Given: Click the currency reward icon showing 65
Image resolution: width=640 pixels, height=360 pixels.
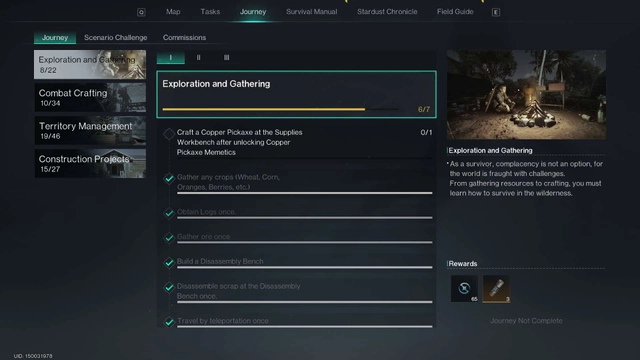Looking at the screenshot, I should (x=464, y=289).
